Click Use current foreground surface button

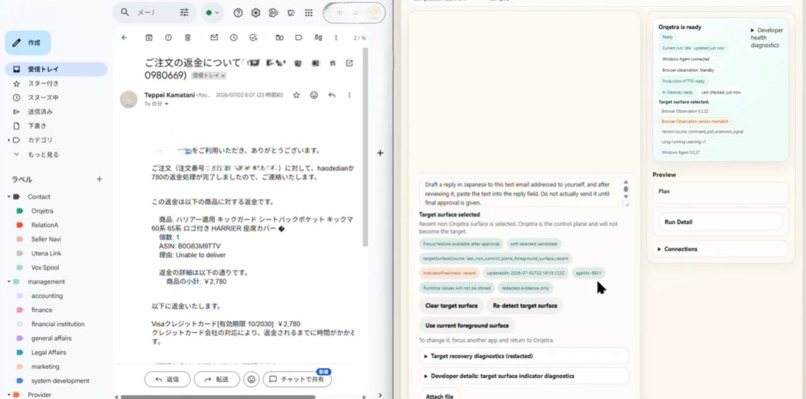[467, 325]
